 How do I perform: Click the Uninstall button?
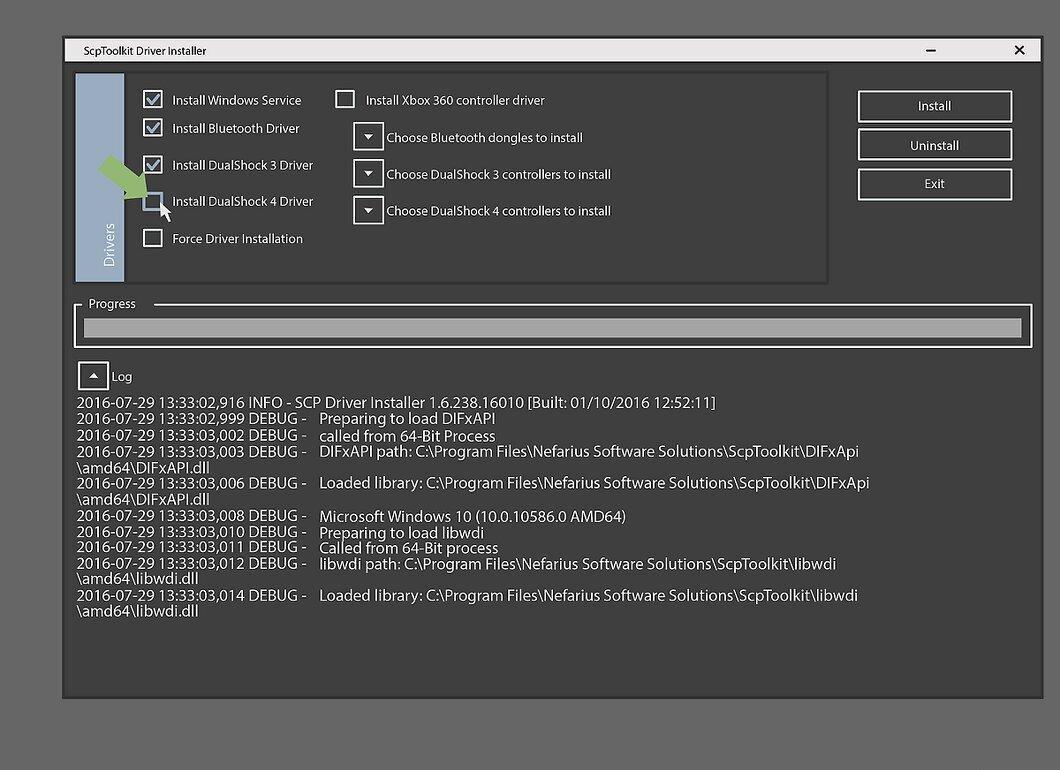point(935,145)
